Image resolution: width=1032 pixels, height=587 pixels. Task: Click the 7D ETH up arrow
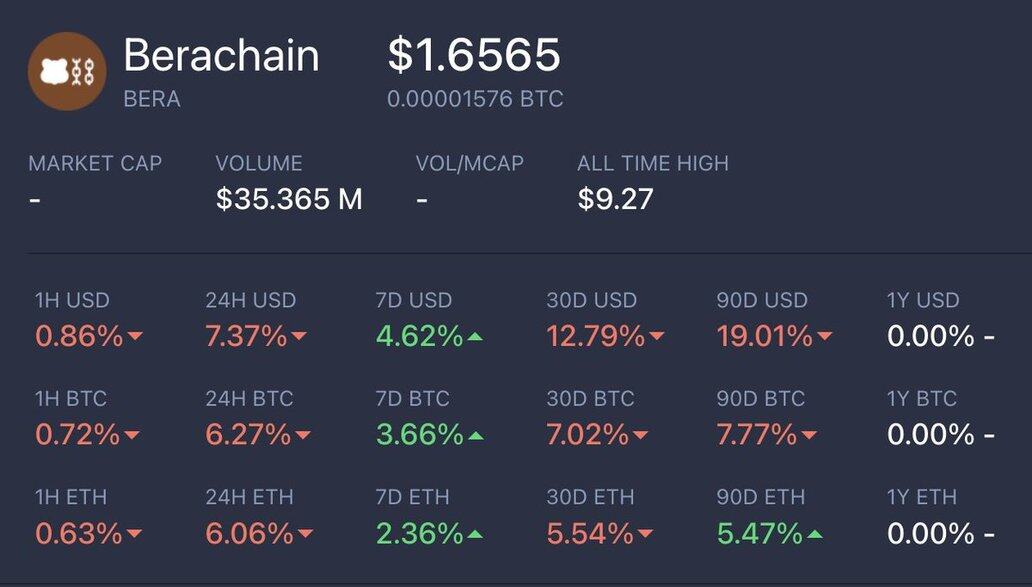coord(475,534)
